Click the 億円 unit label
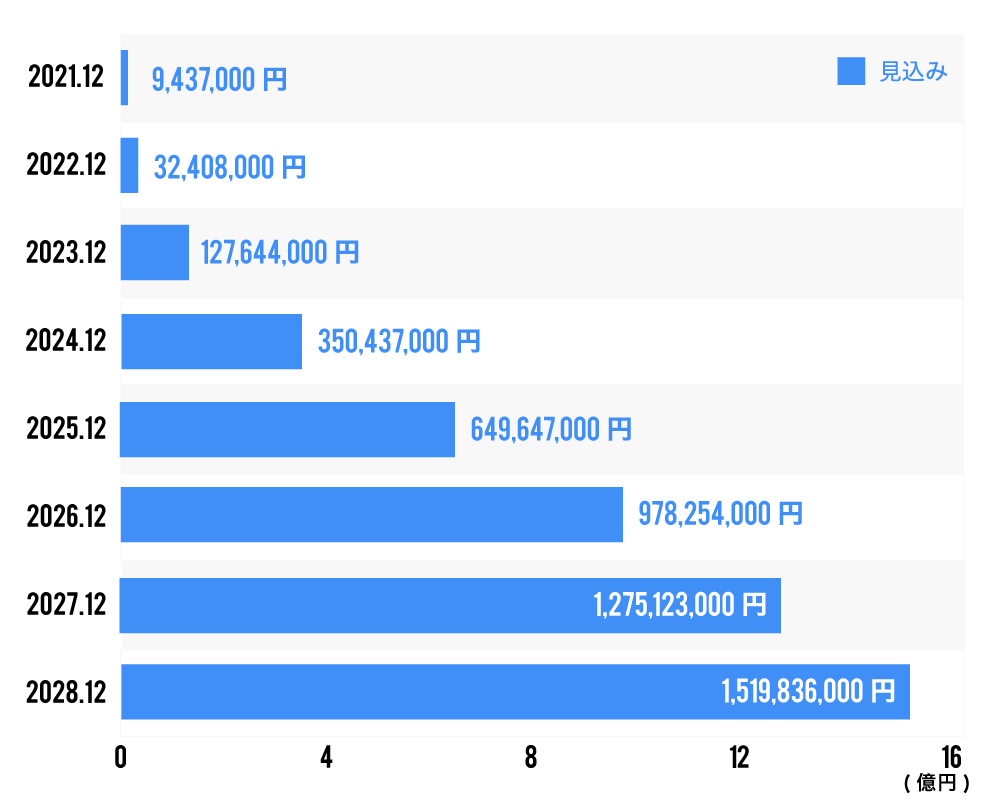 (x=937, y=783)
